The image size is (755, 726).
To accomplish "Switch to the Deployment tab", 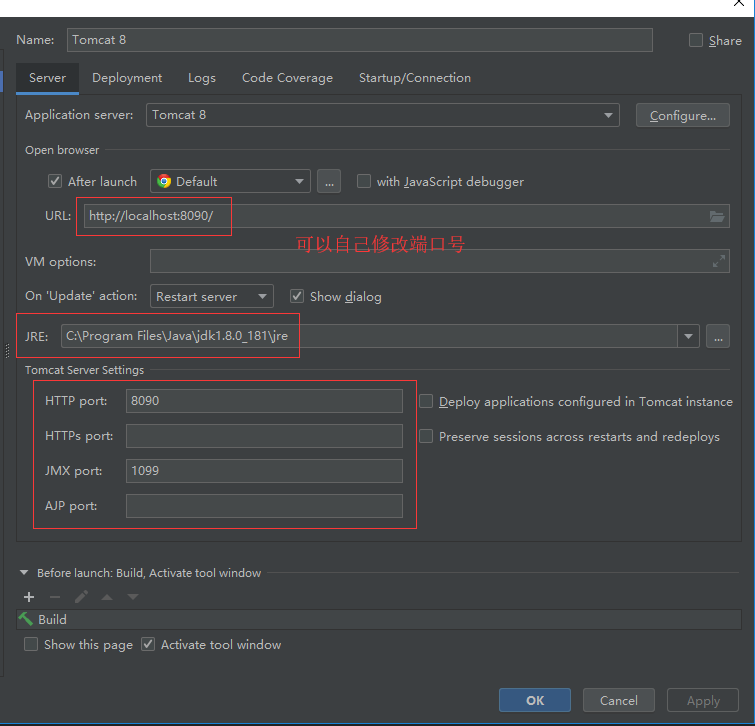I will click(127, 78).
